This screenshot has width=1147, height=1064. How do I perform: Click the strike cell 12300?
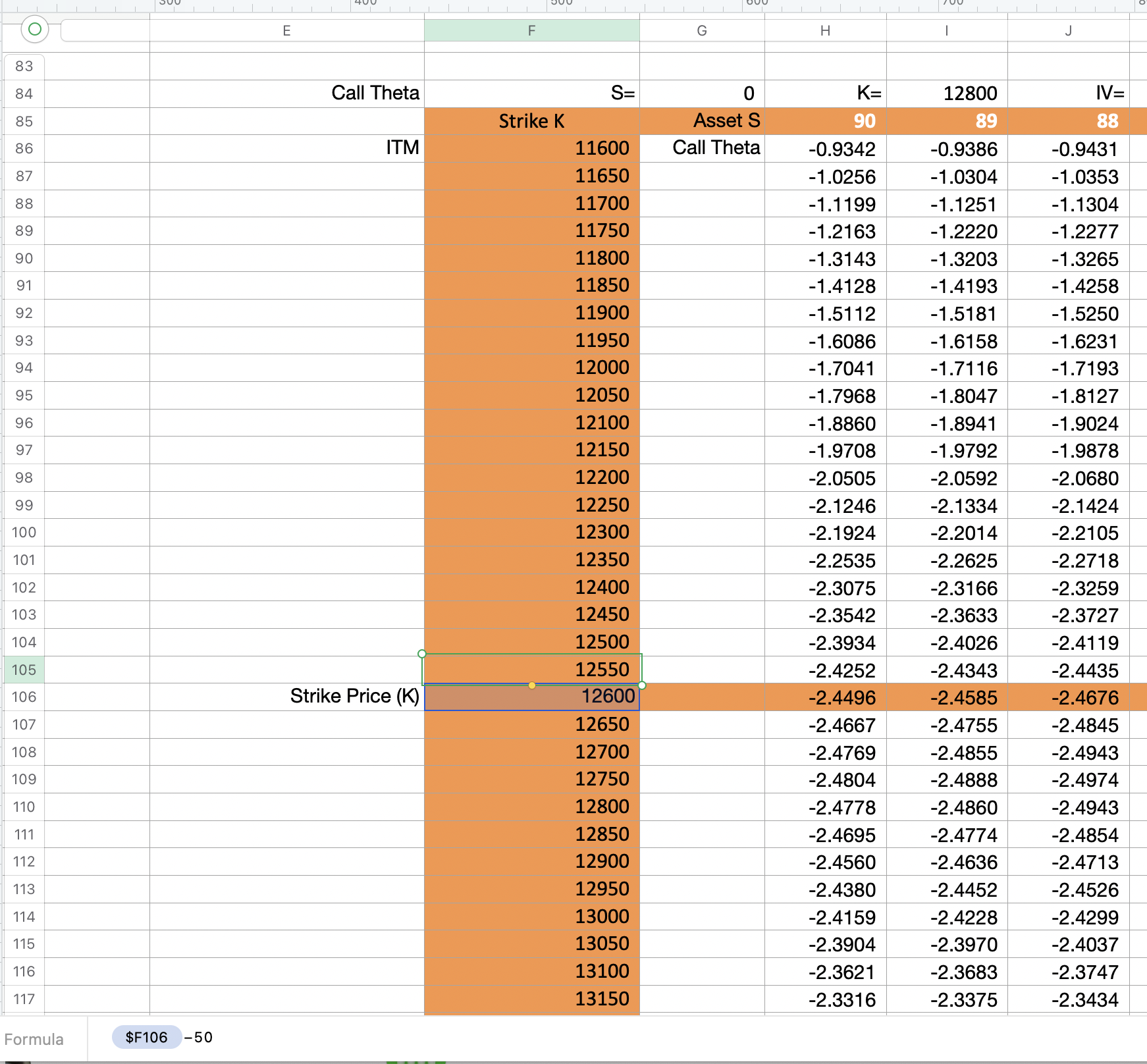pyautogui.click(x=532, y=532)
